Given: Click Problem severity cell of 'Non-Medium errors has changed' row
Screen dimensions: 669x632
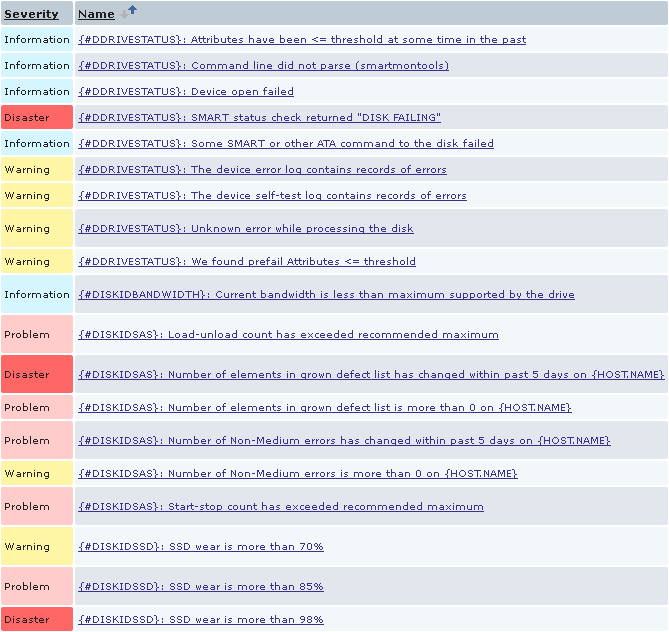Looking at the screenshot, I should [x=37, y=440].
